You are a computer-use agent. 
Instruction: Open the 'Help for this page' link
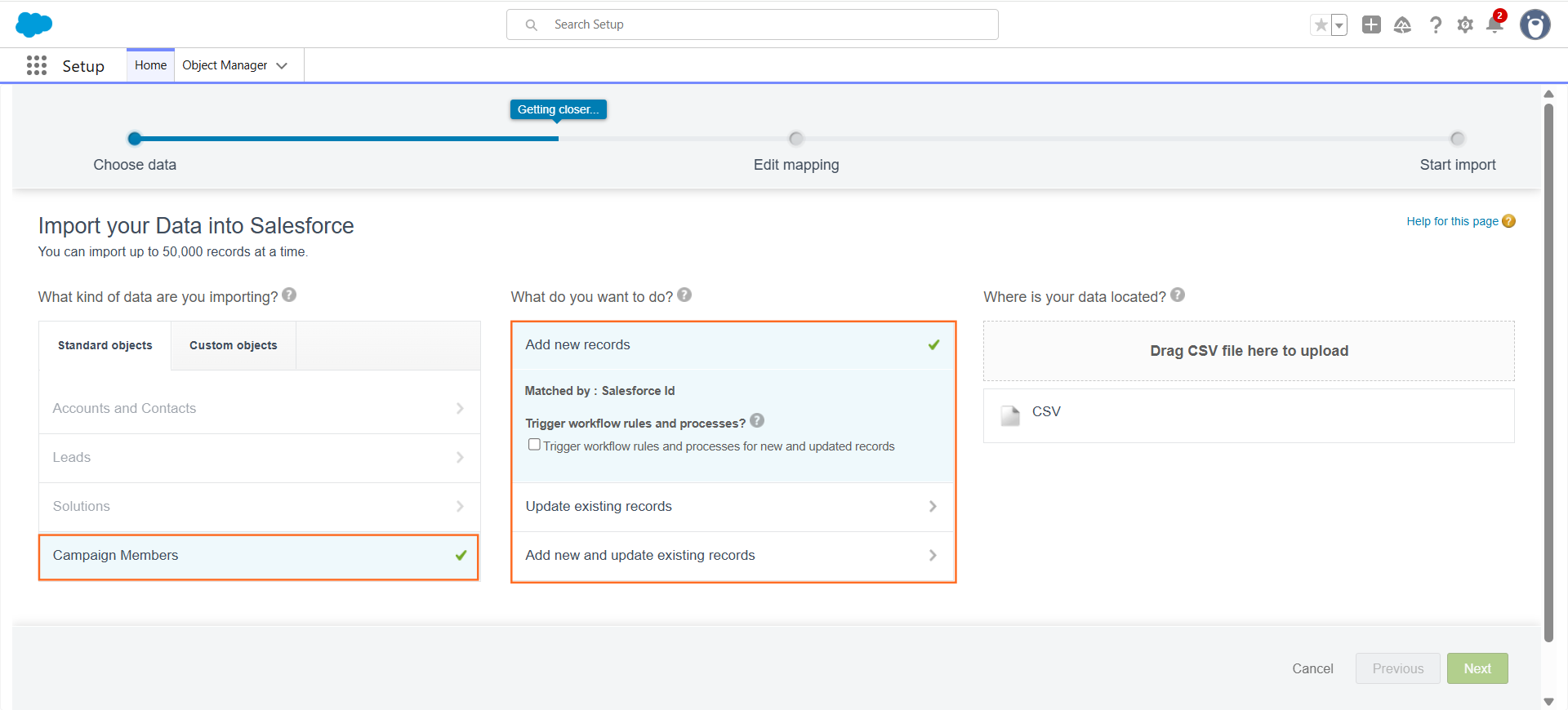[x=1452, y=221]
